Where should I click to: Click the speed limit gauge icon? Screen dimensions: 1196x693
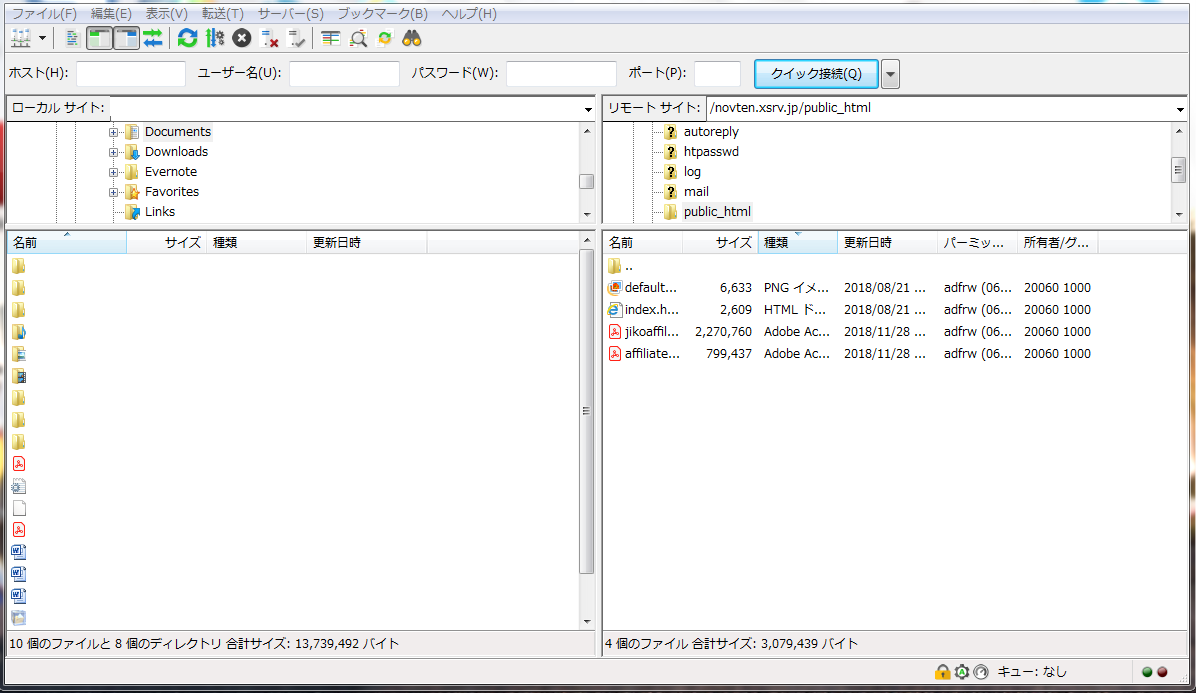point(980,672)
